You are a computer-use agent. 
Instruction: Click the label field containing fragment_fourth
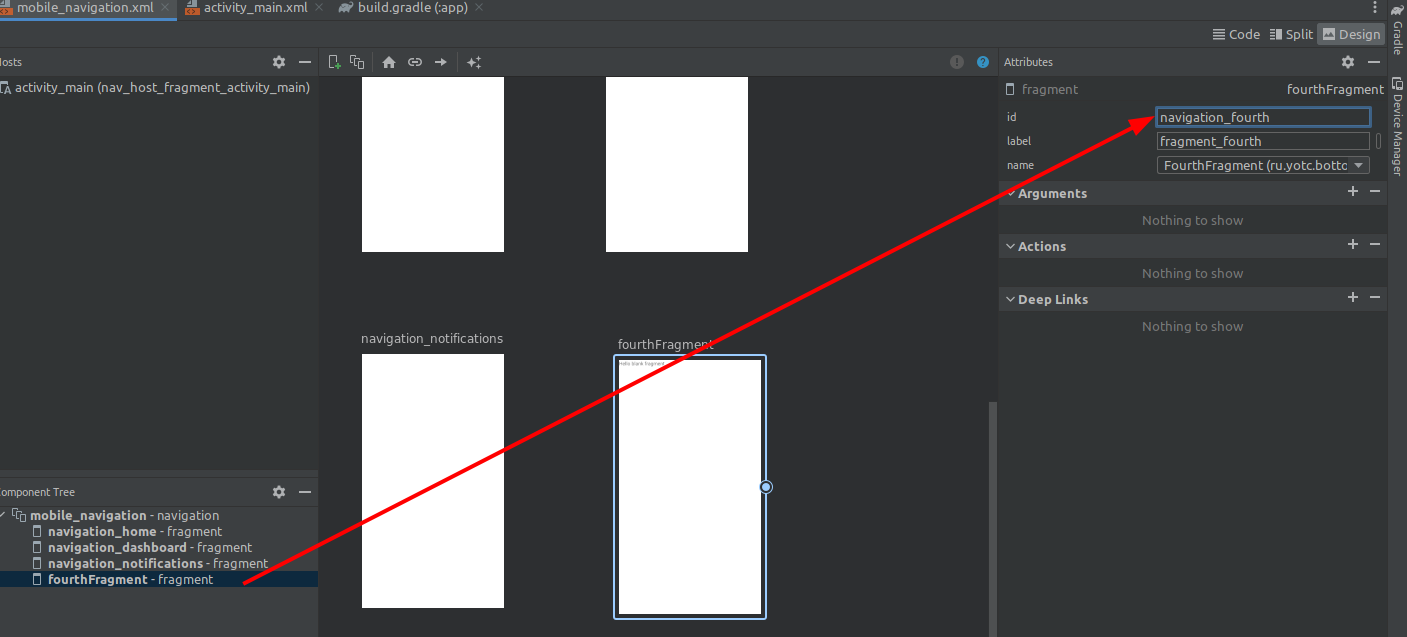tap(1262, 142)
